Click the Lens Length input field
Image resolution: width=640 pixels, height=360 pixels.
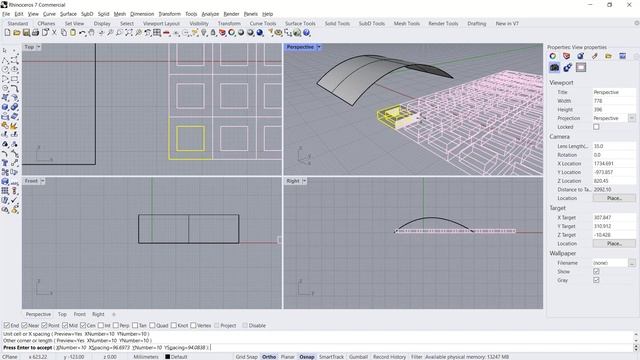pos(614,146)
